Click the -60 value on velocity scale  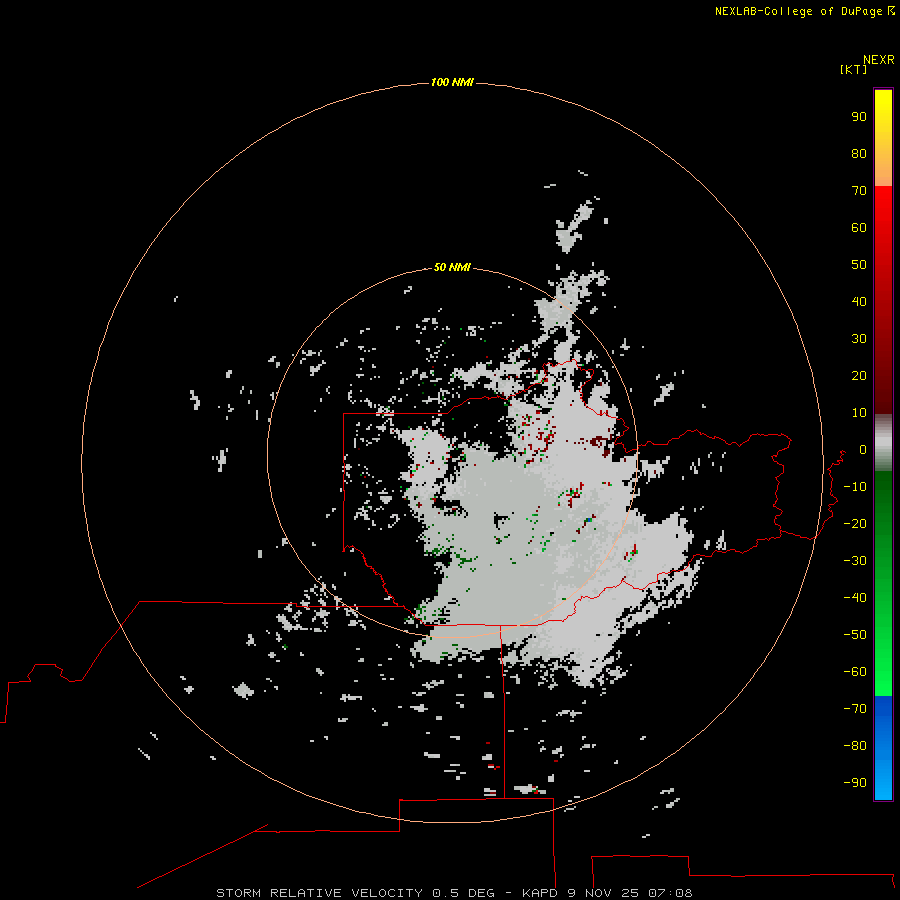point(855,672)
